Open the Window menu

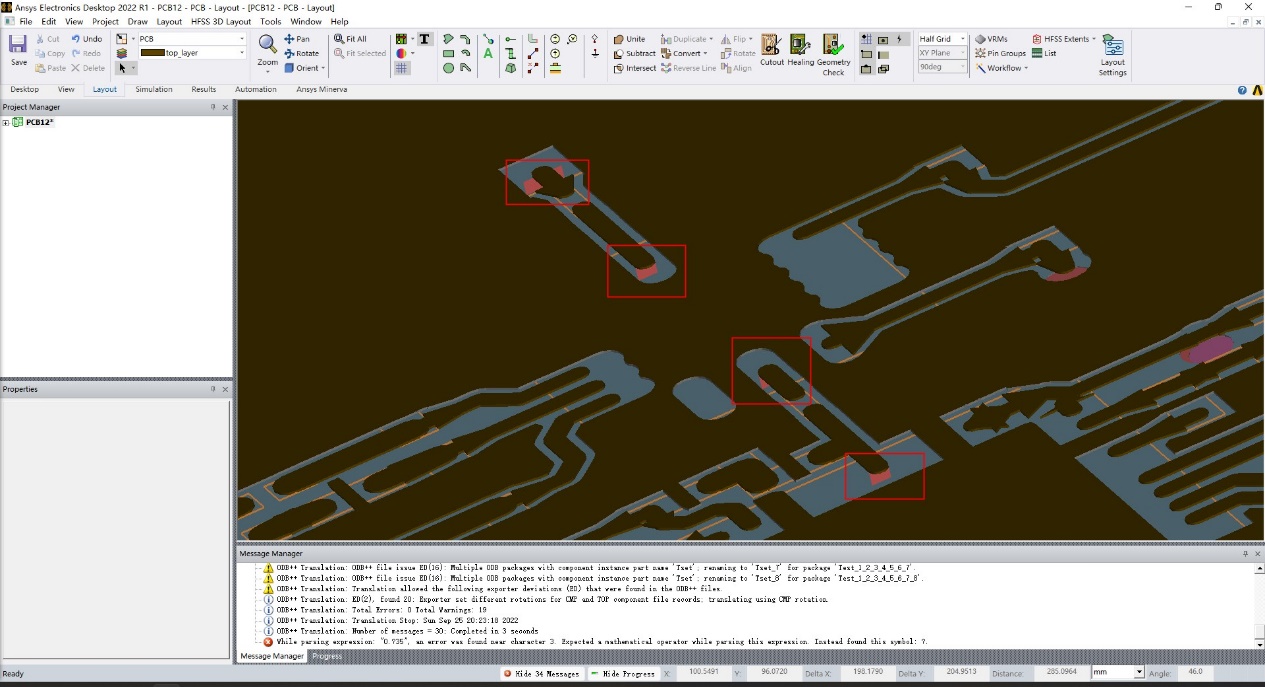[x=305, y=21]
